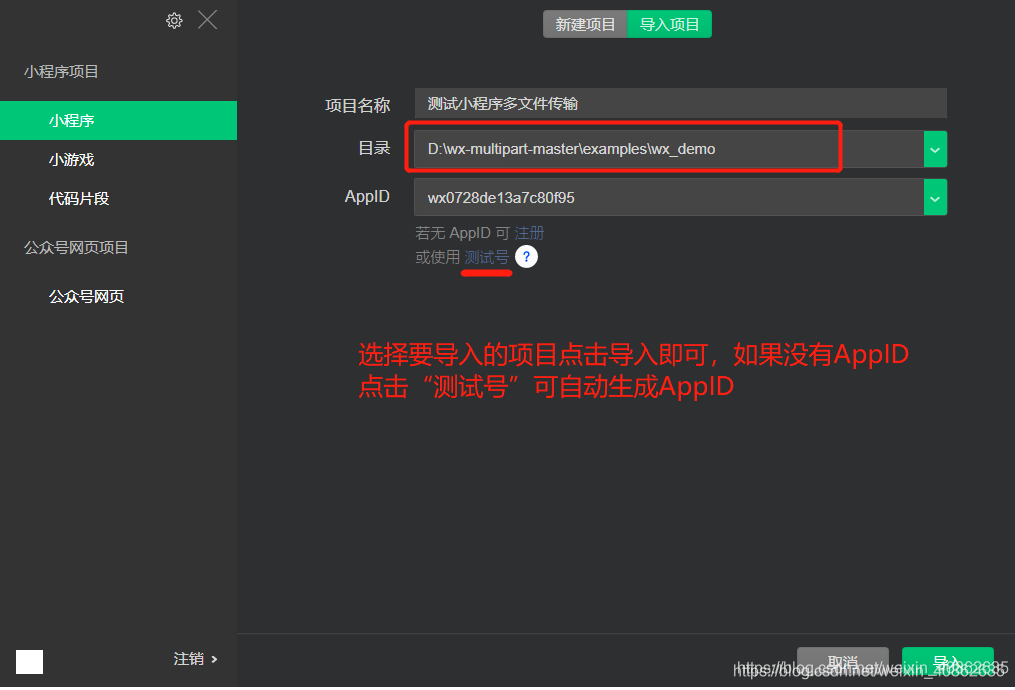1015x690 pixels.
Task: Expand the 目录 directory dropdown
Action: point(934,148)
